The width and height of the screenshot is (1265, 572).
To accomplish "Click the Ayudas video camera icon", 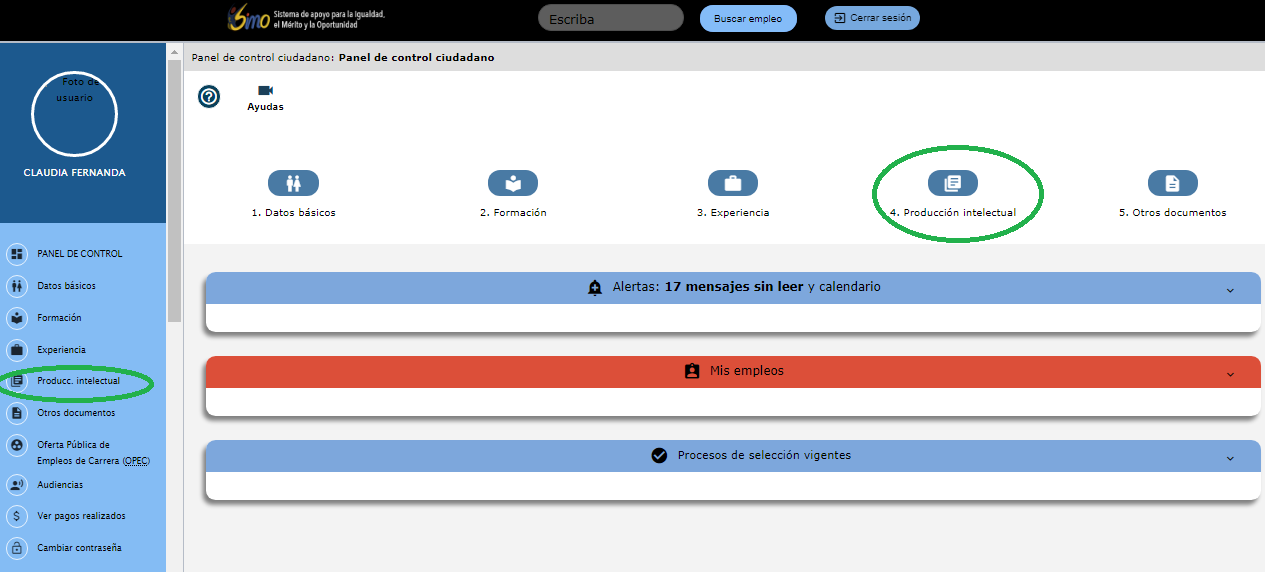I will pos(265,91).
